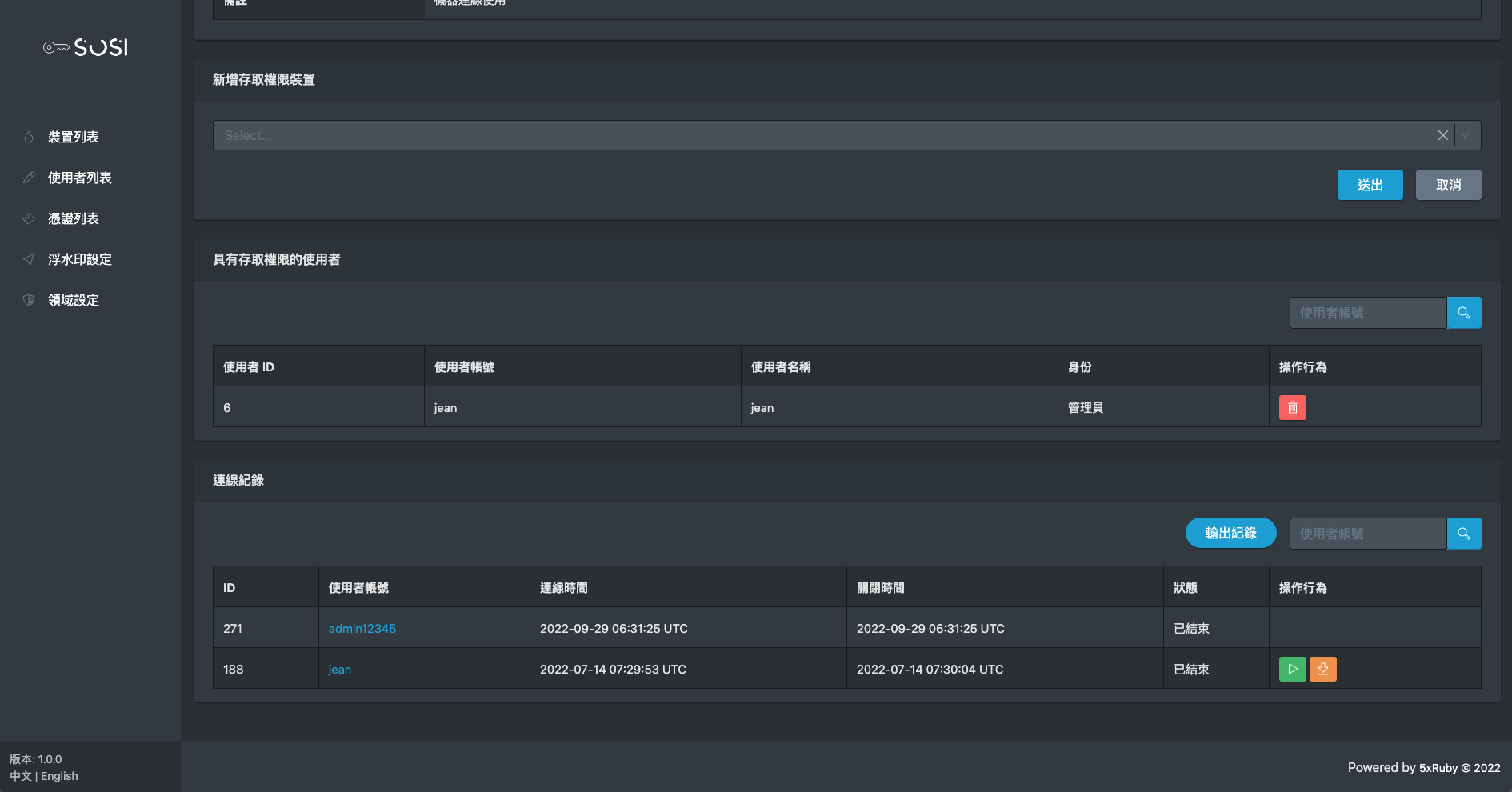Focus the access users 使用者帳號 search field
Image resolution: width=1512 pixels, height=792 pixels.
click(x=1367, y=313)
